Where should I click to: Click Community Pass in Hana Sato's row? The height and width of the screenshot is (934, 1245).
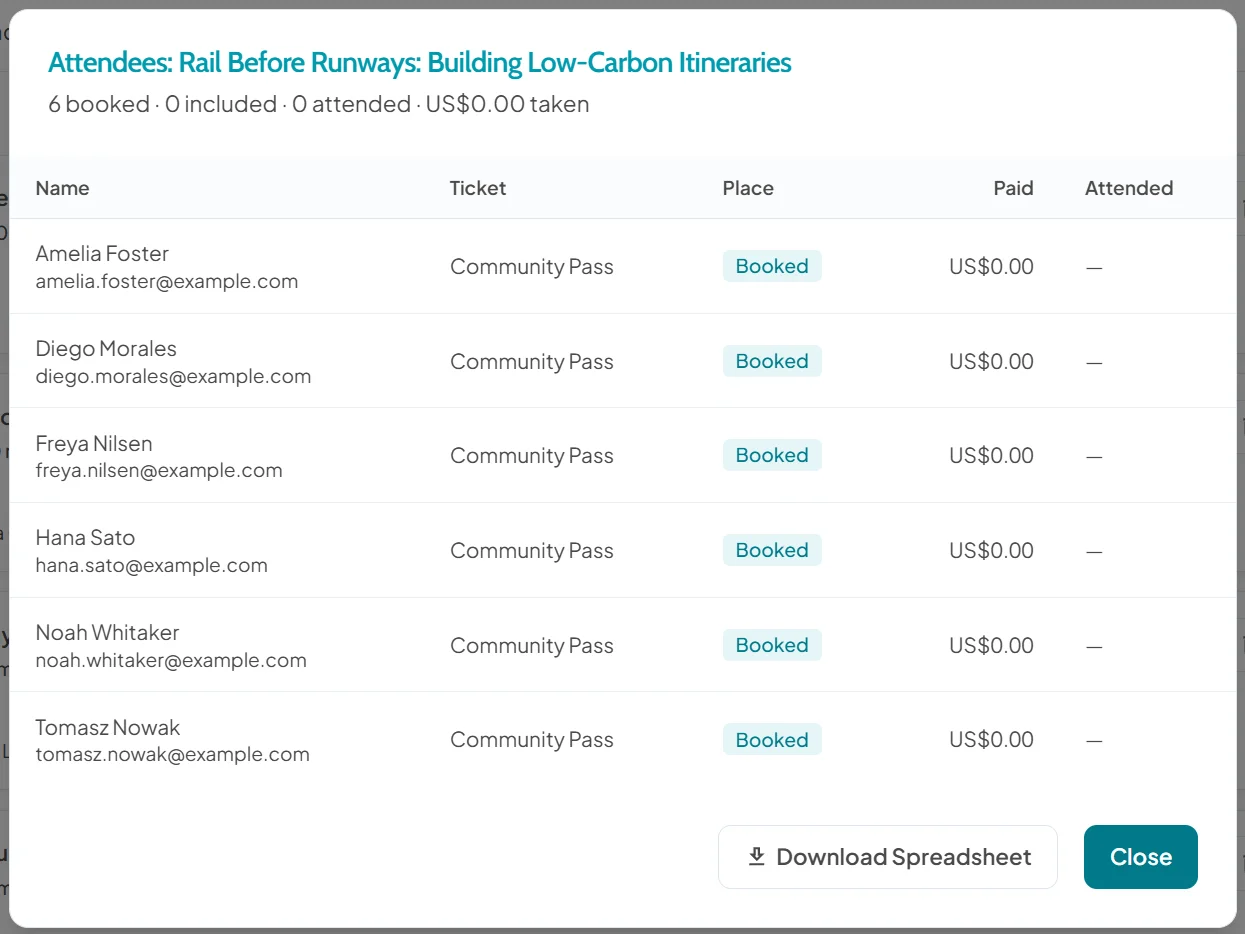(532, 551)
